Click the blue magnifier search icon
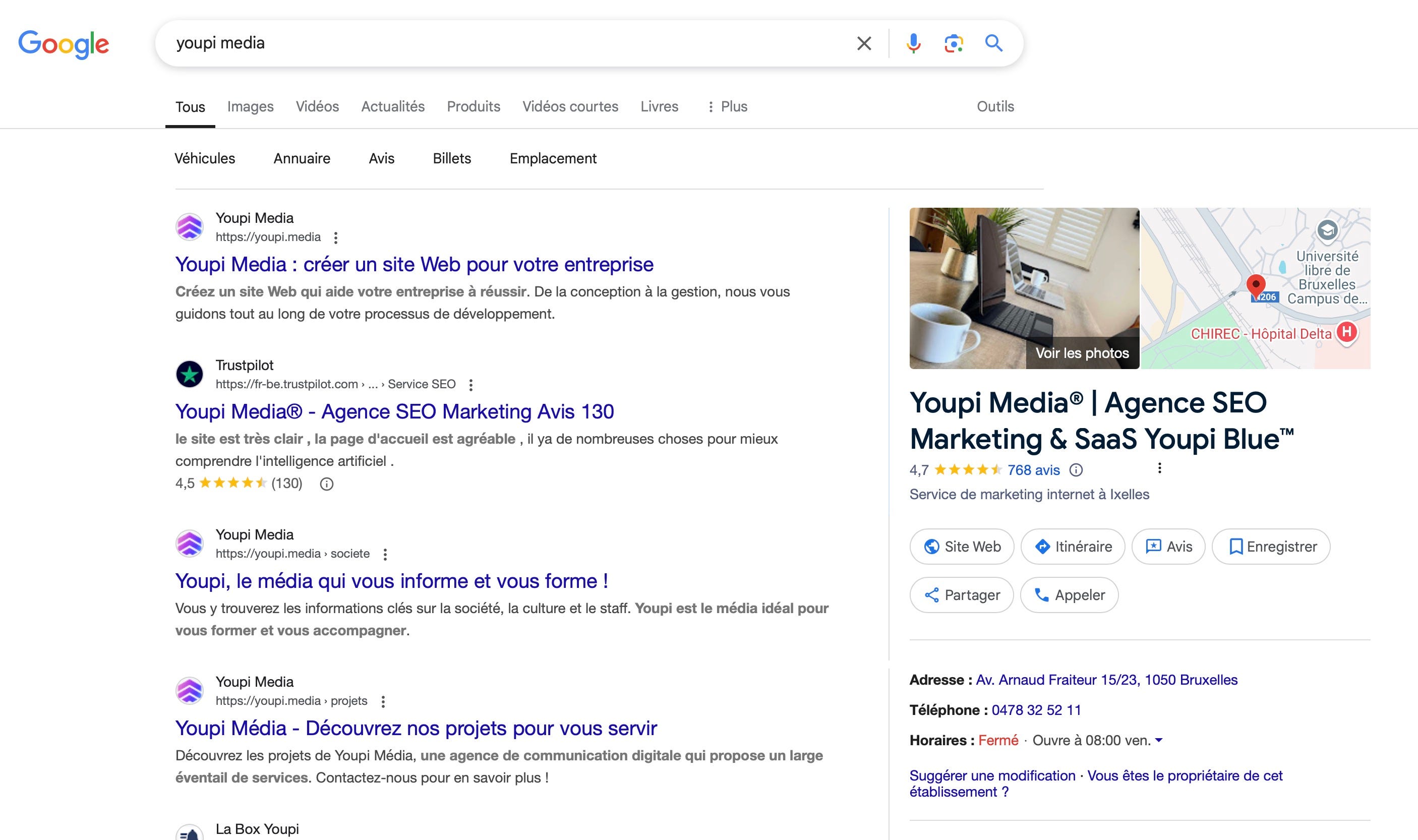 993,43
